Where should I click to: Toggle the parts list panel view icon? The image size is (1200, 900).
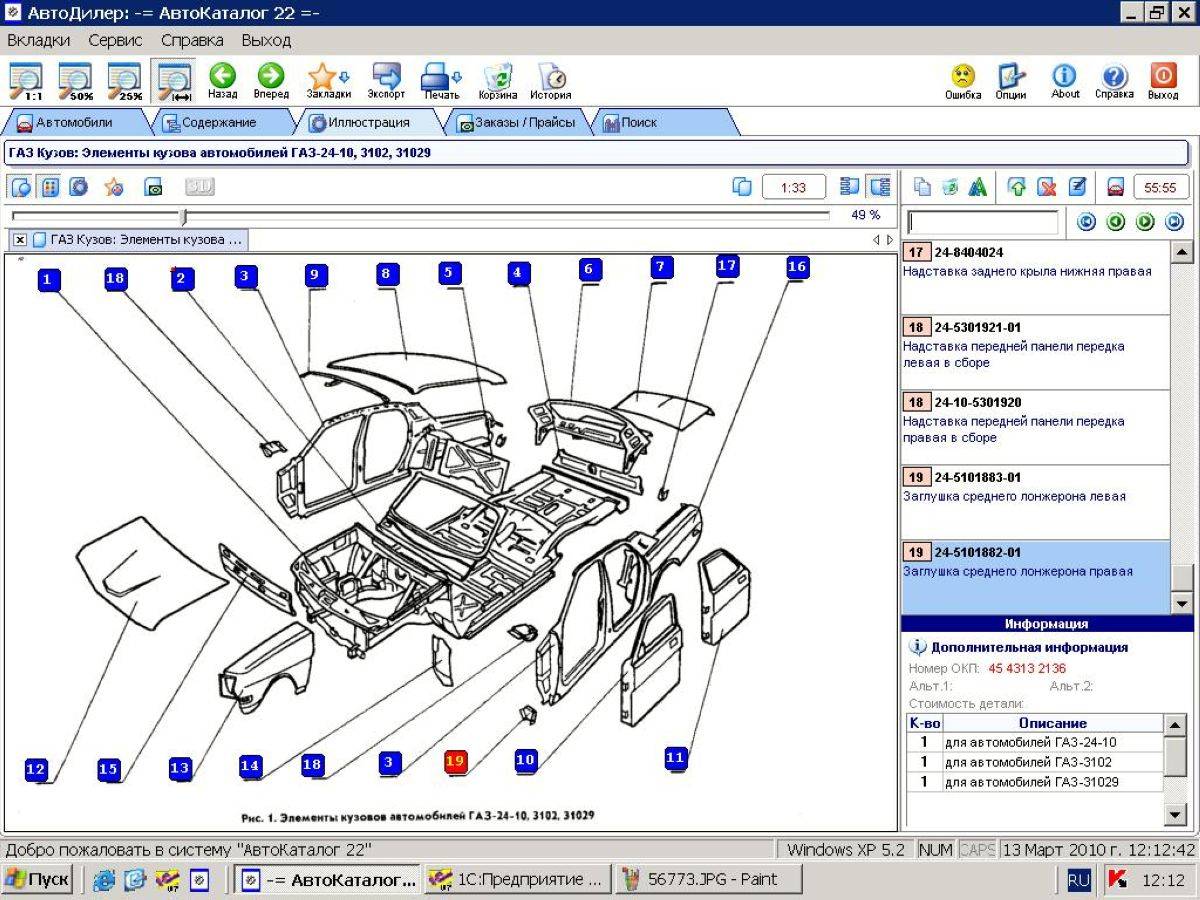click(x=880, y=187)
